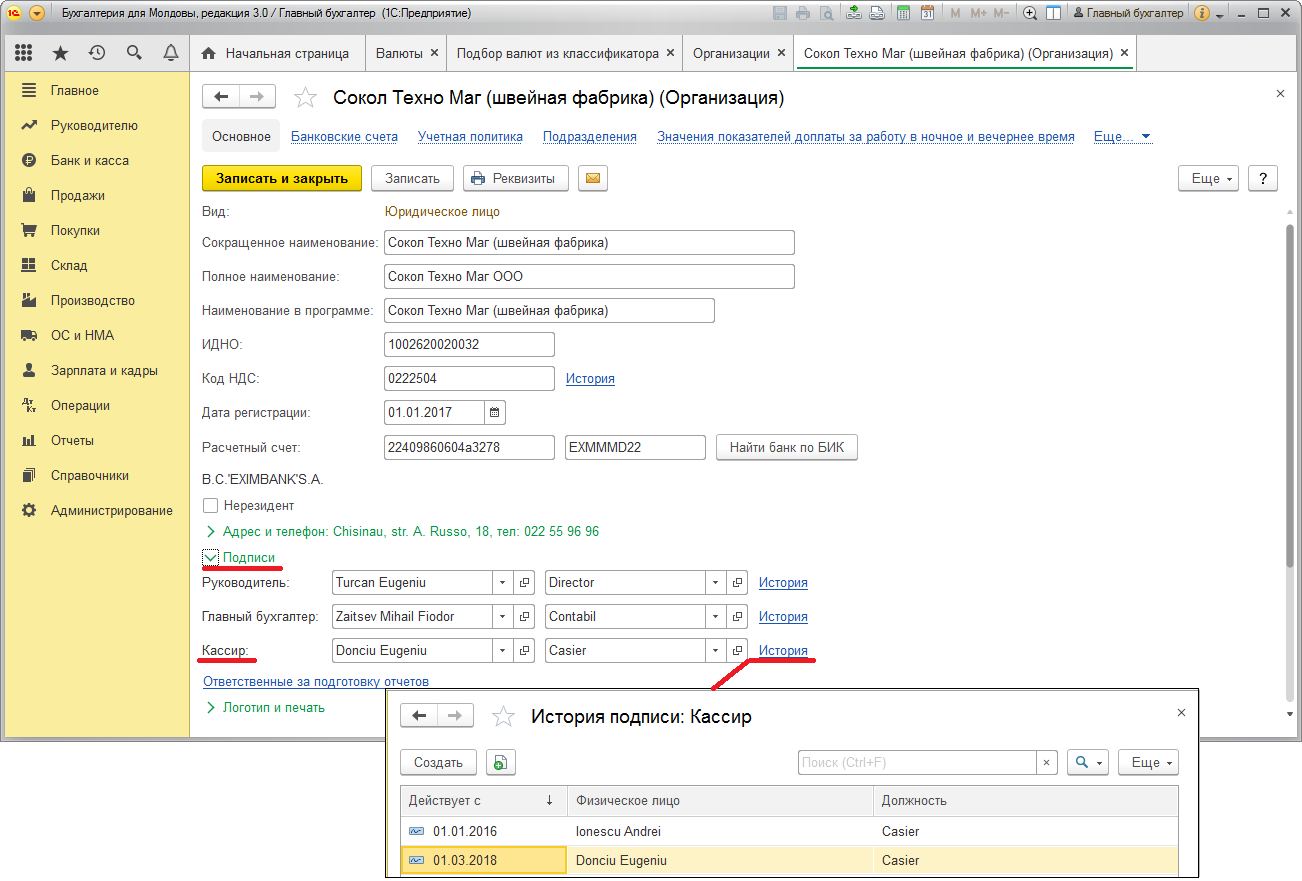Screen dimensions: 1302x881
Task: Open the Contabil position dropdown
Action: coord(715,616)
